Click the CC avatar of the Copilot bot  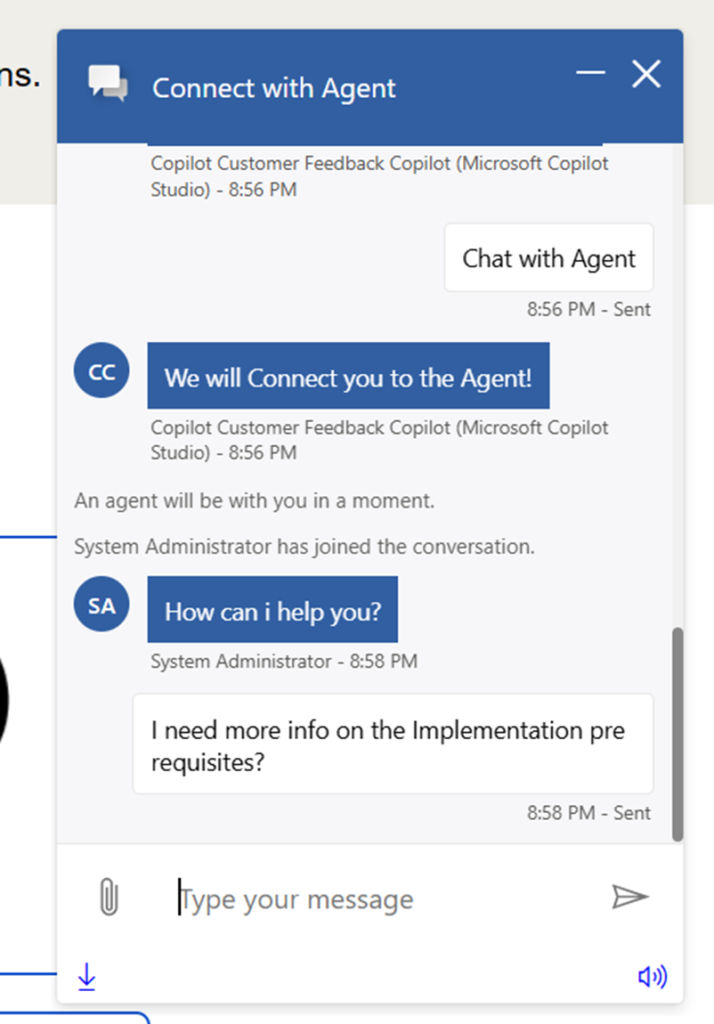point(102,373)
